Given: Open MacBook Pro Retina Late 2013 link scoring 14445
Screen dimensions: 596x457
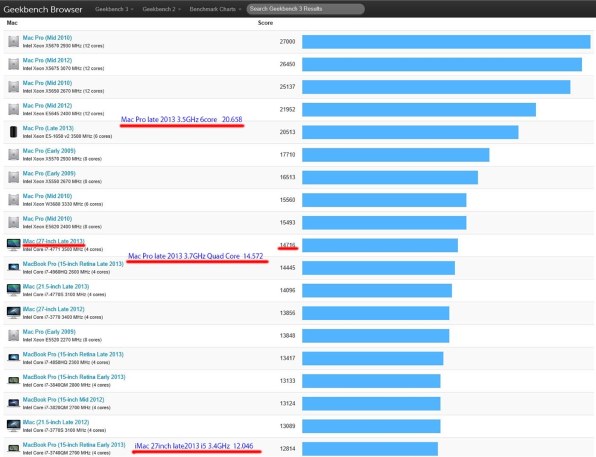Looking at the screenshot, I should pos(73,264).
